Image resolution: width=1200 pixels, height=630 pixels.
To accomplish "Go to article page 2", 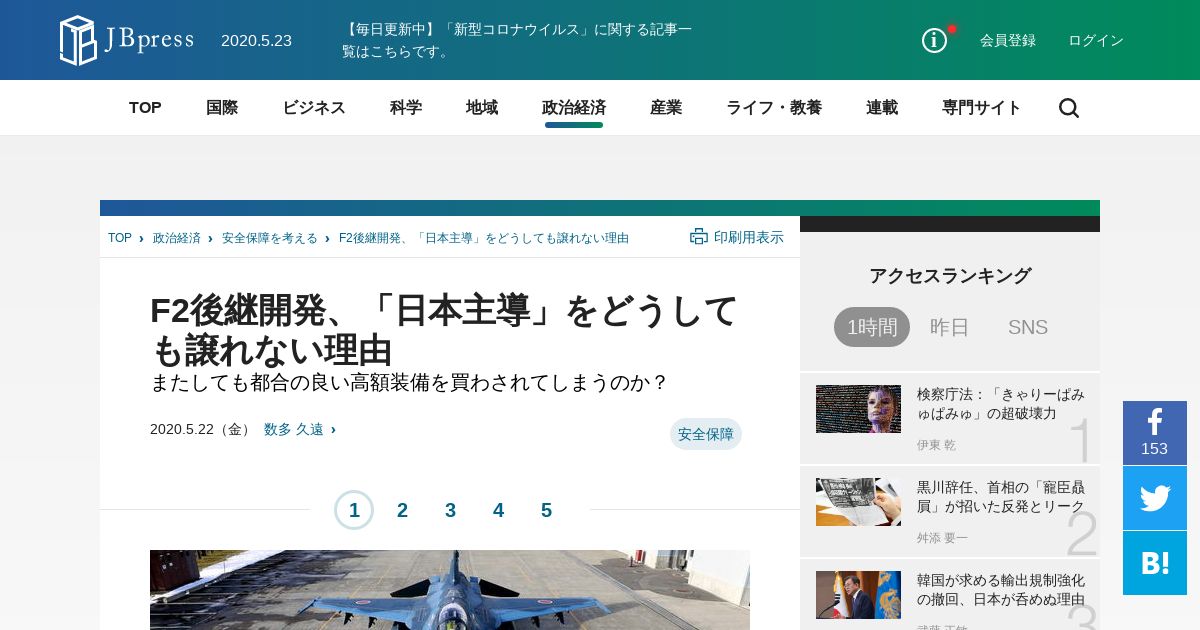I will (x=402, y=510).
